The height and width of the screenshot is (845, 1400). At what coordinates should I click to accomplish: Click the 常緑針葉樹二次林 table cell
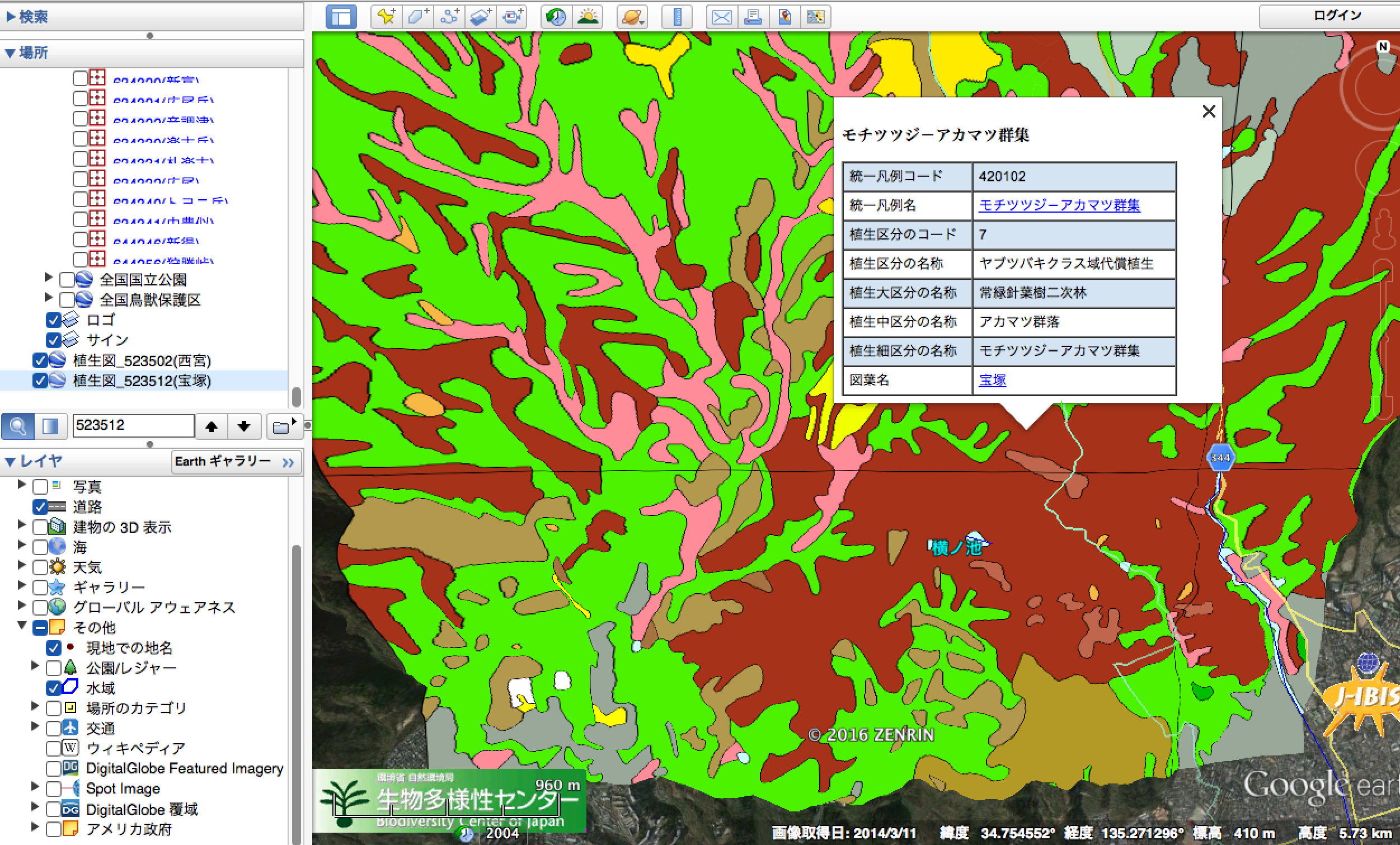(1074, 293)
